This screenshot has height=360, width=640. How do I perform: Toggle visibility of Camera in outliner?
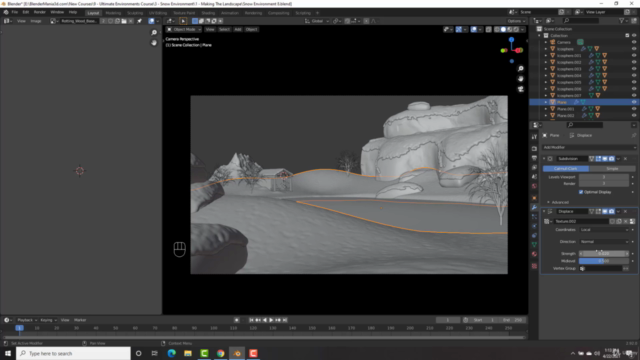634,42
